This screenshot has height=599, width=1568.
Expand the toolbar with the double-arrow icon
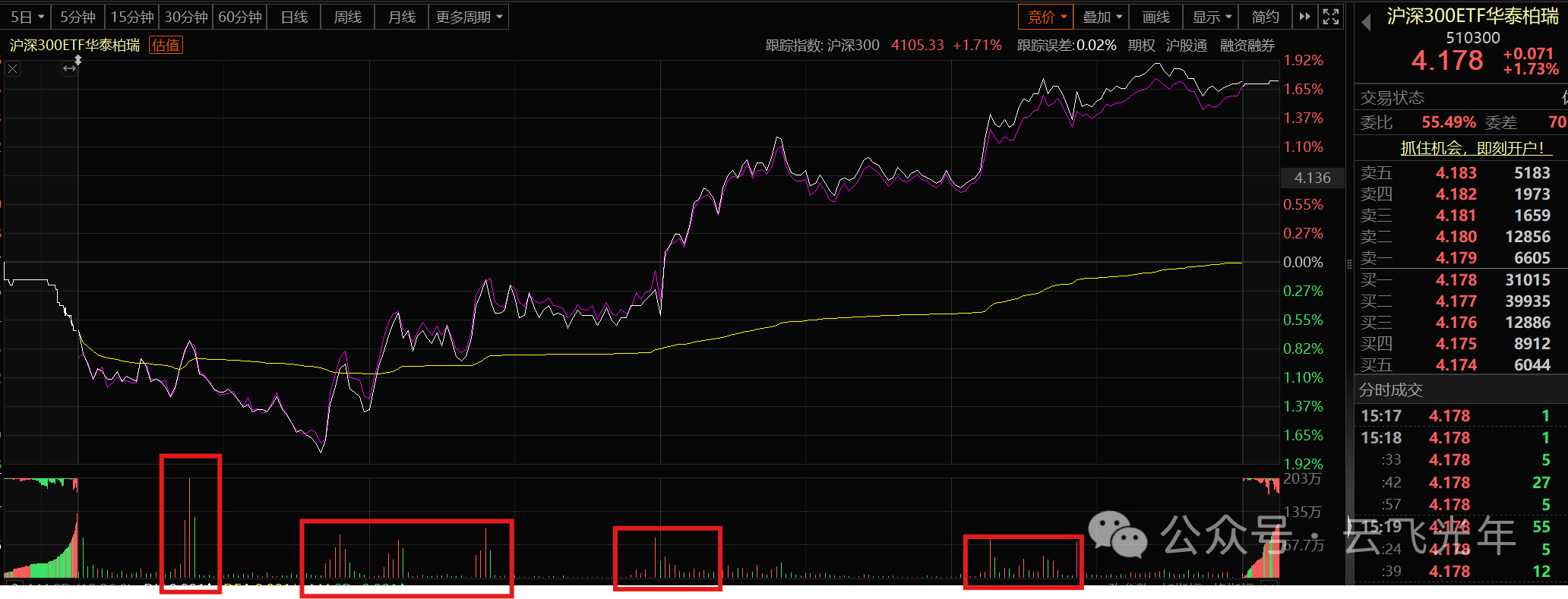[x=1304, y=17]
